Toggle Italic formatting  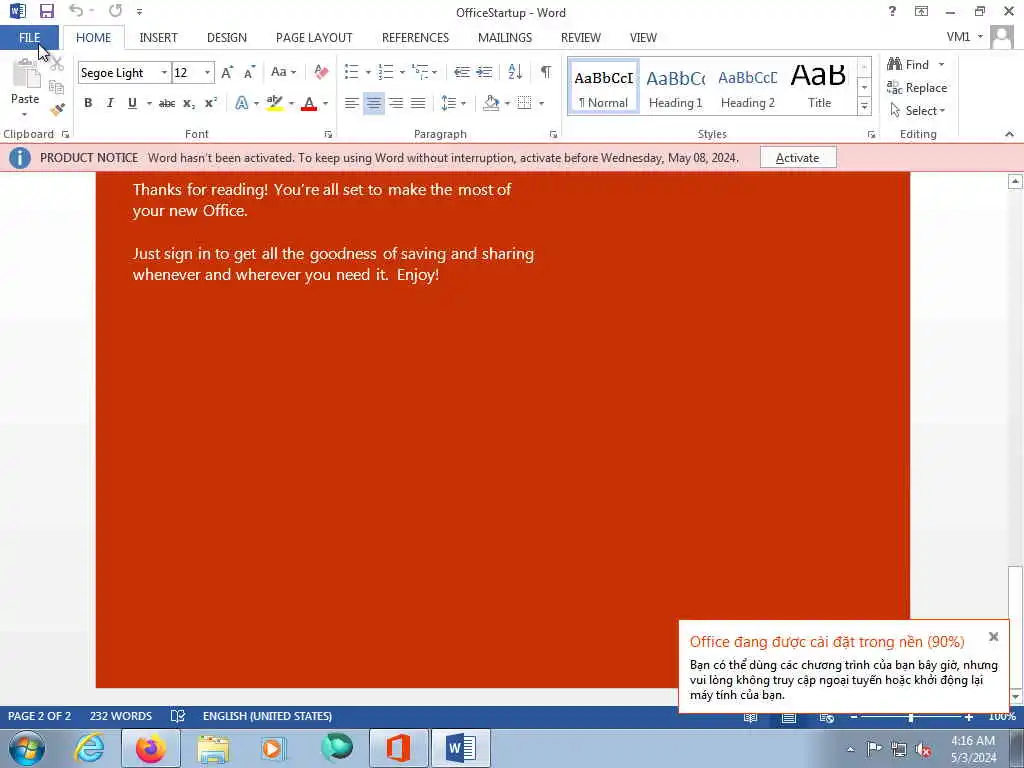pos(110,103)
